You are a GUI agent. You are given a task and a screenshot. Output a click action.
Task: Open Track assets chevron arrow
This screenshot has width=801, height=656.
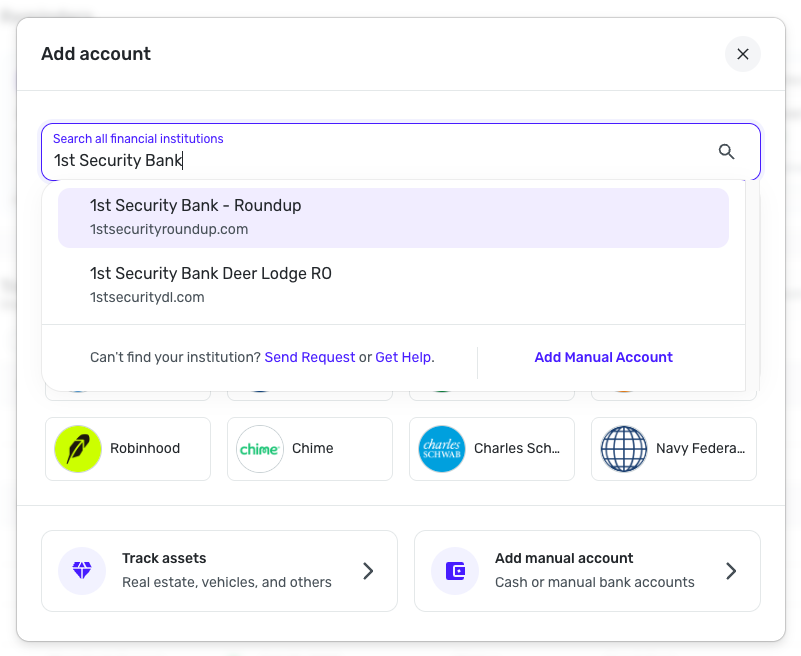[368, 571]
